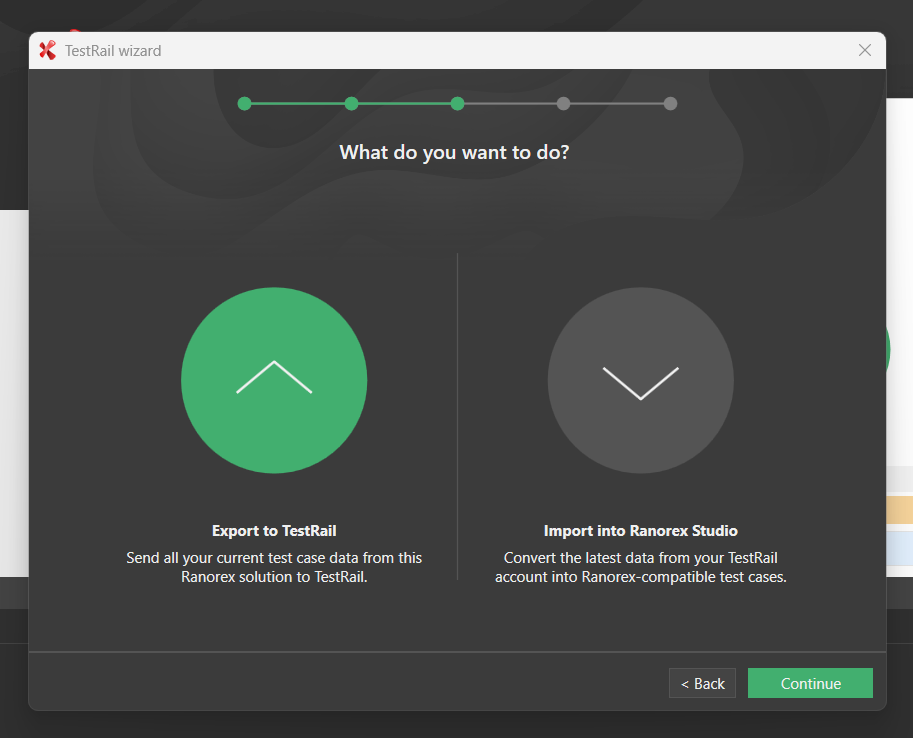Click the fourth gray progress step dot
Image resolution: width=913 pixels, height=738 pixels.
[564, 103]
